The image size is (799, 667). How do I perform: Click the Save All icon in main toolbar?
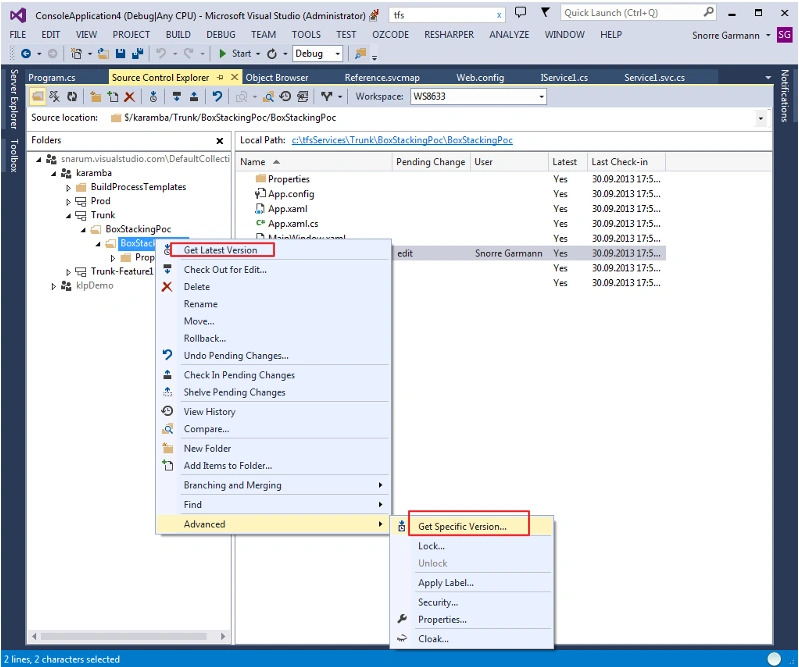tap(137, 54)
